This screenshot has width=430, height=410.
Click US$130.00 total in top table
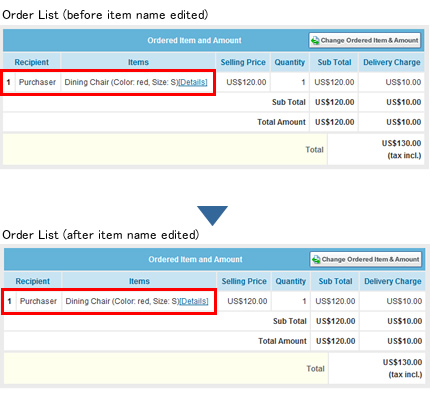401,143
